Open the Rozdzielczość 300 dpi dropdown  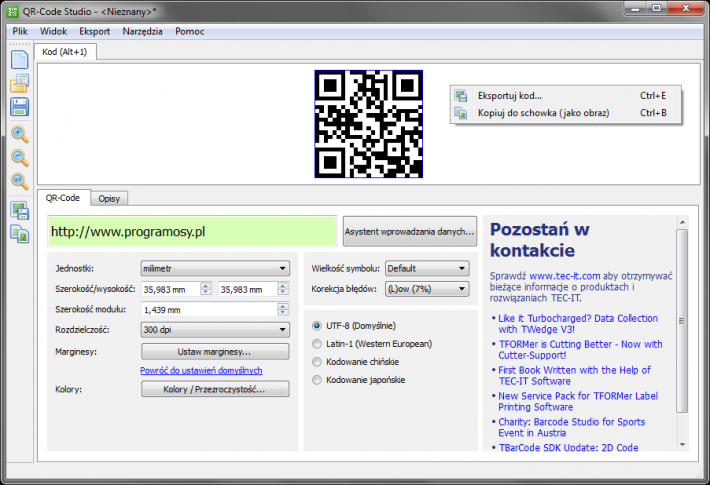pyautogui.click(x=215, y=330)
